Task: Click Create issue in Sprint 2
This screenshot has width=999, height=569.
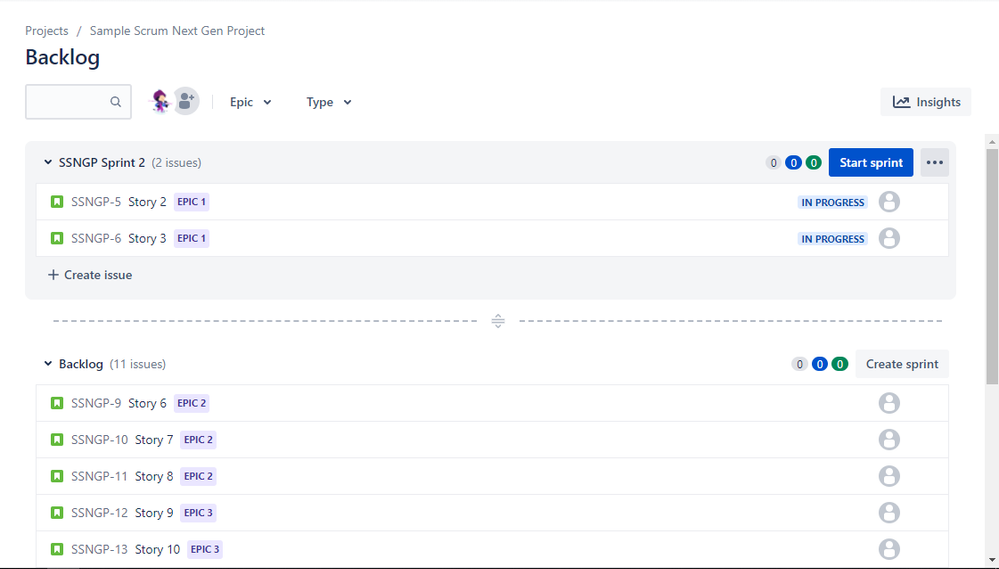Action: (90, 275)
